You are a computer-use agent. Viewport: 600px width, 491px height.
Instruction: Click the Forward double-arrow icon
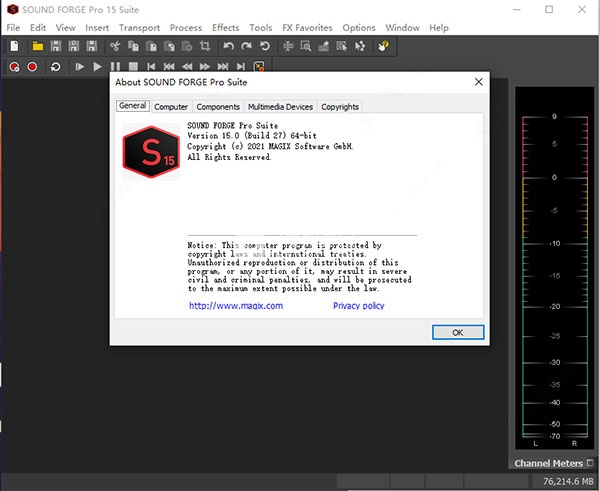[205, 67]
